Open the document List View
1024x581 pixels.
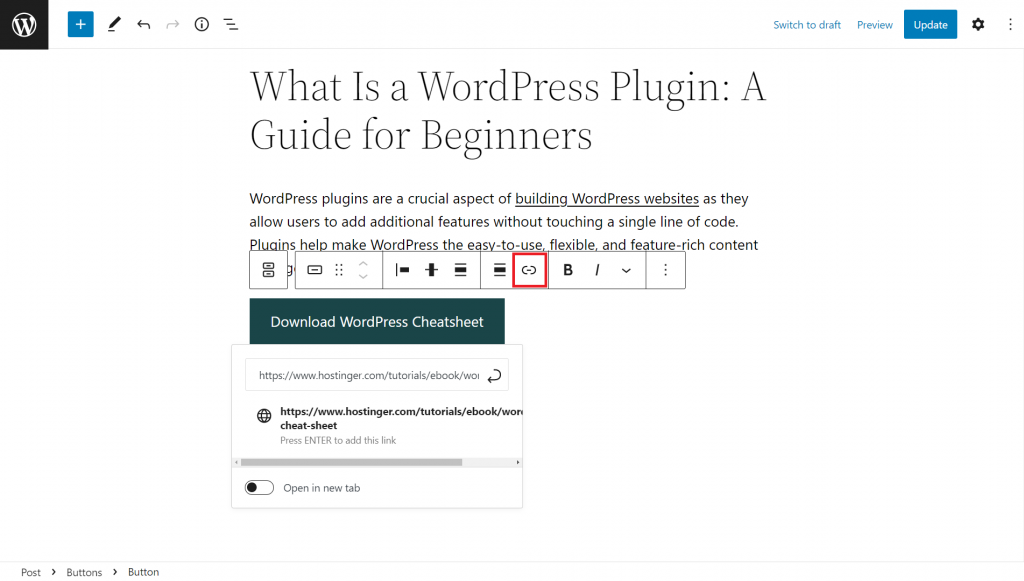click(231, 24)
